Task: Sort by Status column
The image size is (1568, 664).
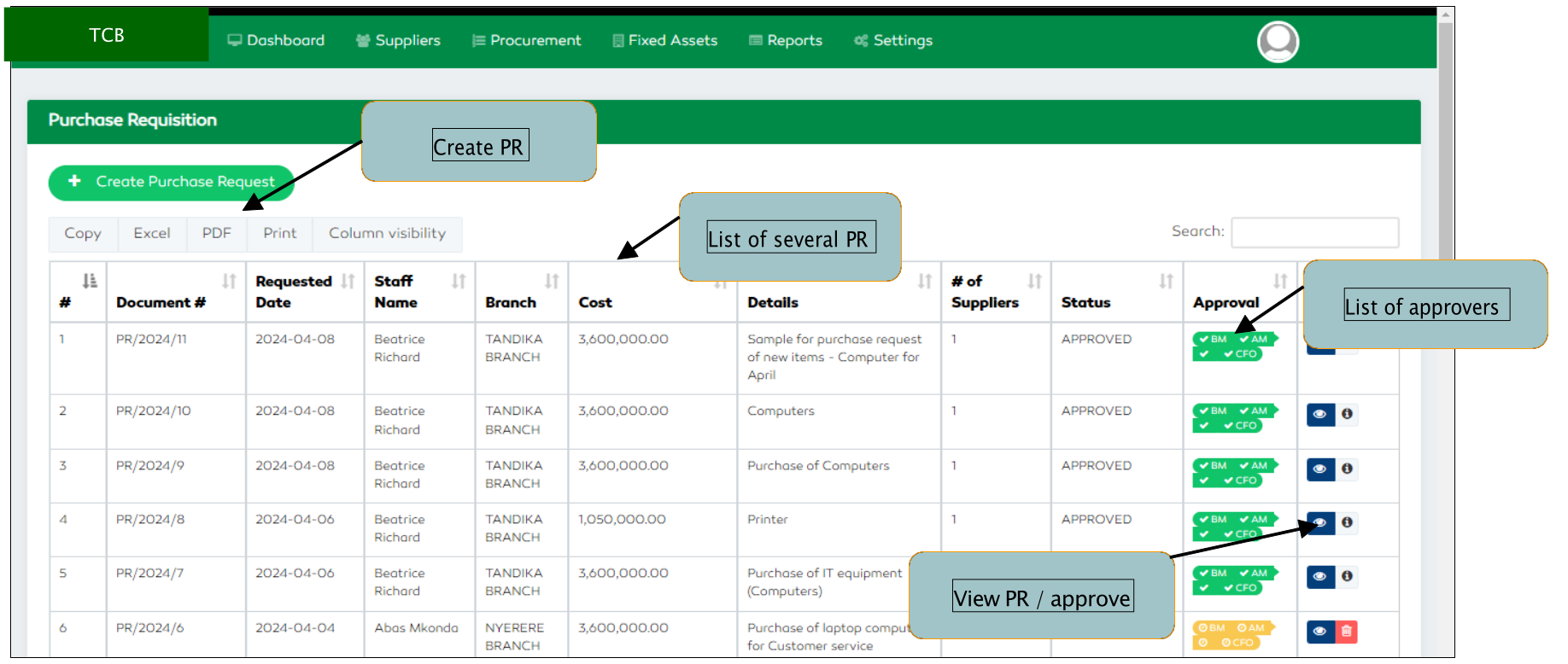Action: coord(1117,292)
